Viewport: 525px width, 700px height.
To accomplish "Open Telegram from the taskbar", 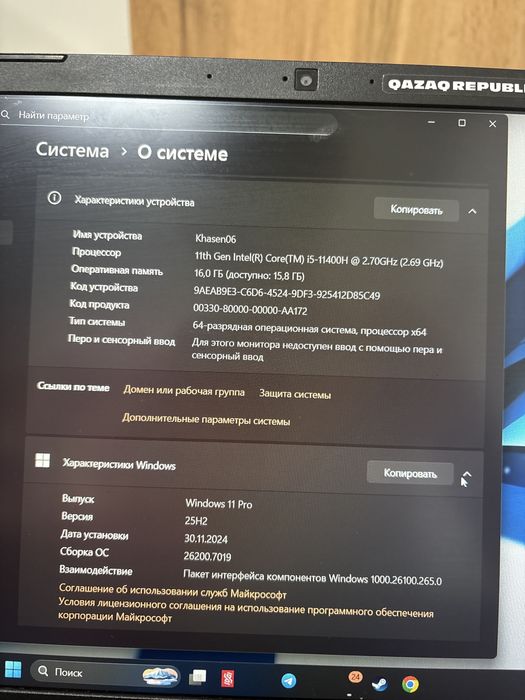I will pos(289,680).
